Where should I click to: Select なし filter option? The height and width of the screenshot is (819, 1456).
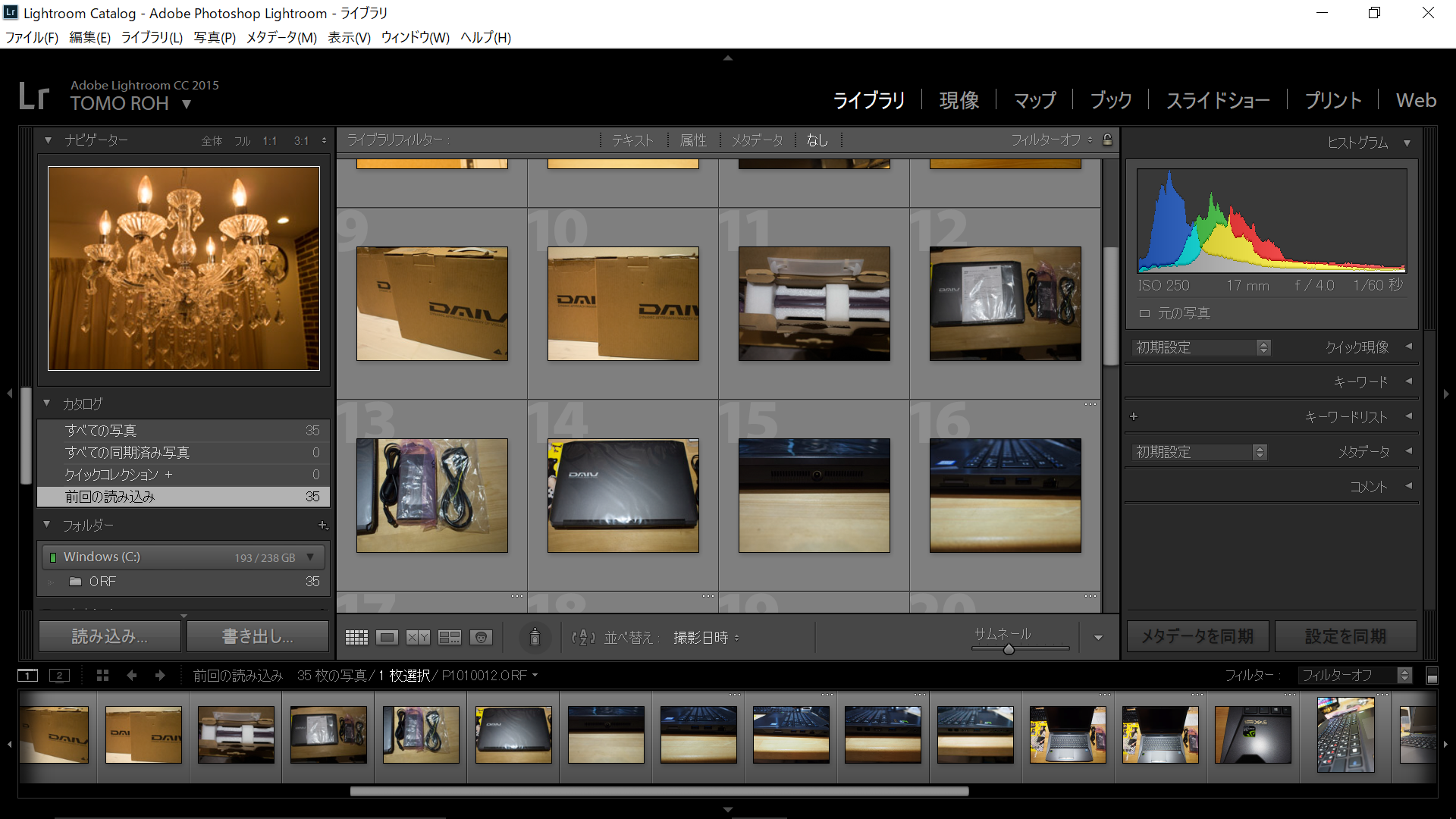coord(817,140)
